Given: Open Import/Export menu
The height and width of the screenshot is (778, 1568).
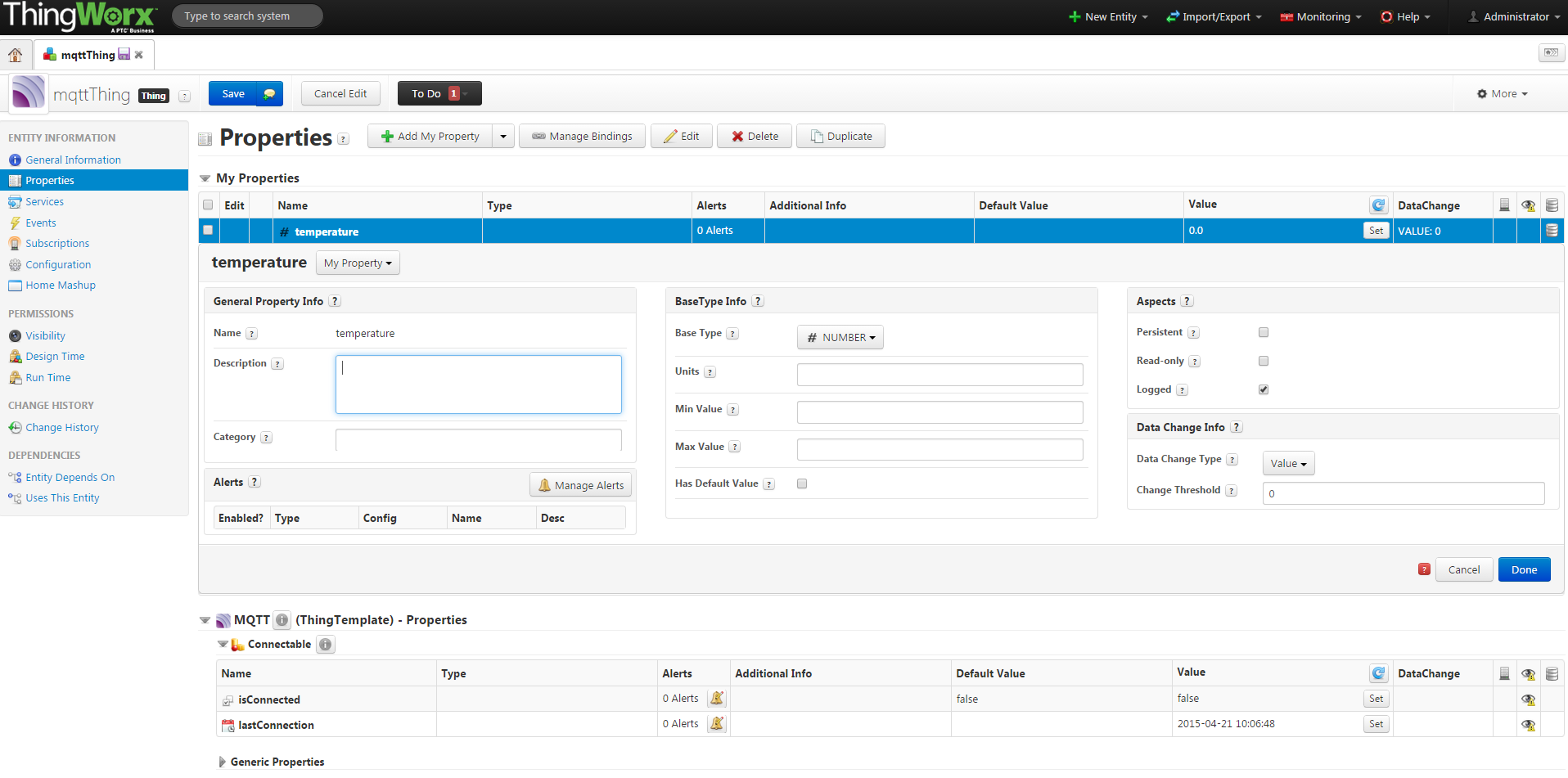Looking at the screenshot, I should pos(1214,16).
